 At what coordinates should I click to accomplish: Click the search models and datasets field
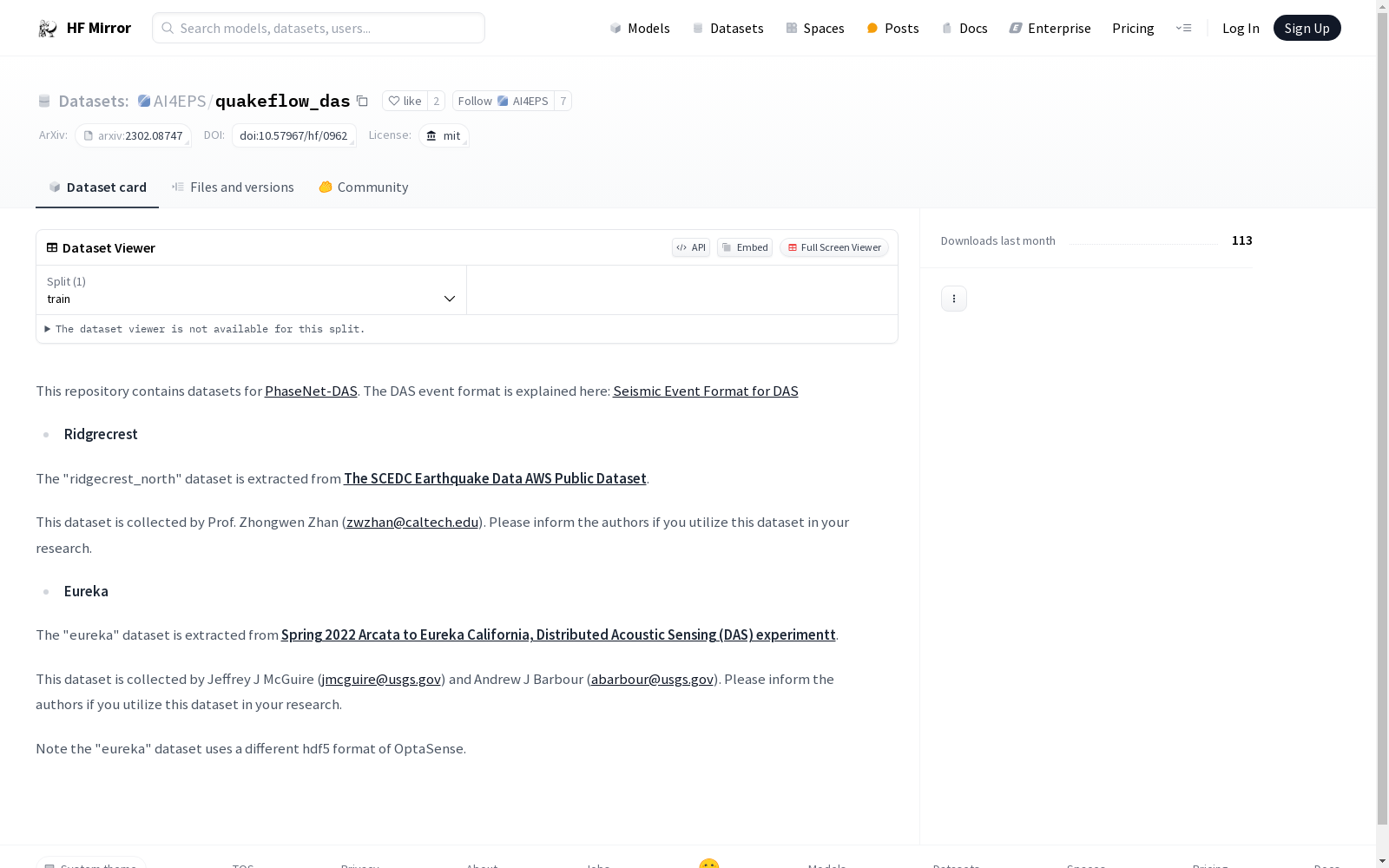tap(319, 29)
